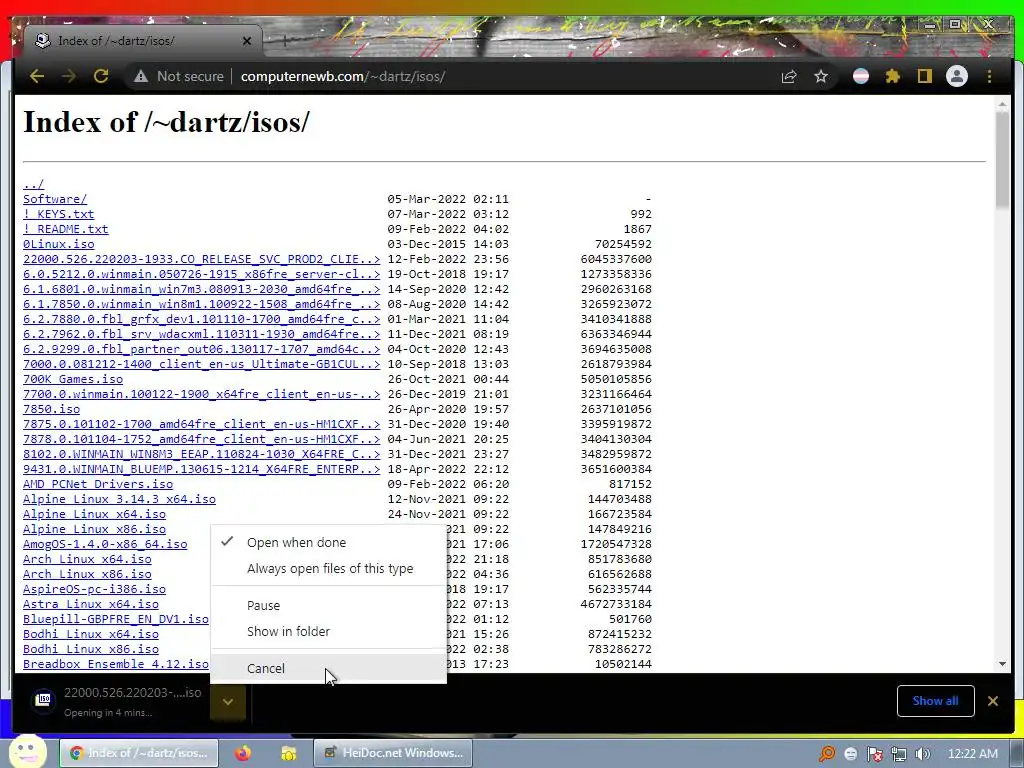
Task: Choose Pause in the download menu
Action: (328, 605)
